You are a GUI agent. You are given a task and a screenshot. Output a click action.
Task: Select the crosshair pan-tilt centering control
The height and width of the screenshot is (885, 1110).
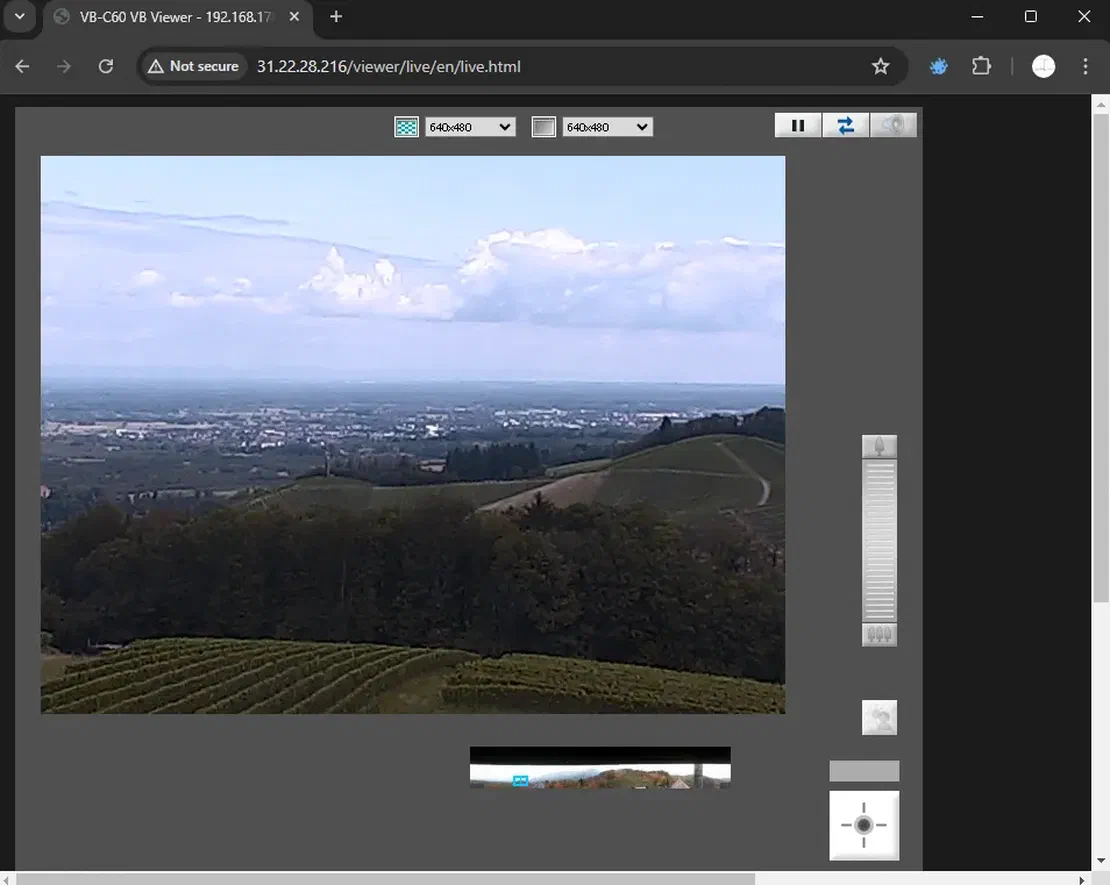click(x=863, y=825)
